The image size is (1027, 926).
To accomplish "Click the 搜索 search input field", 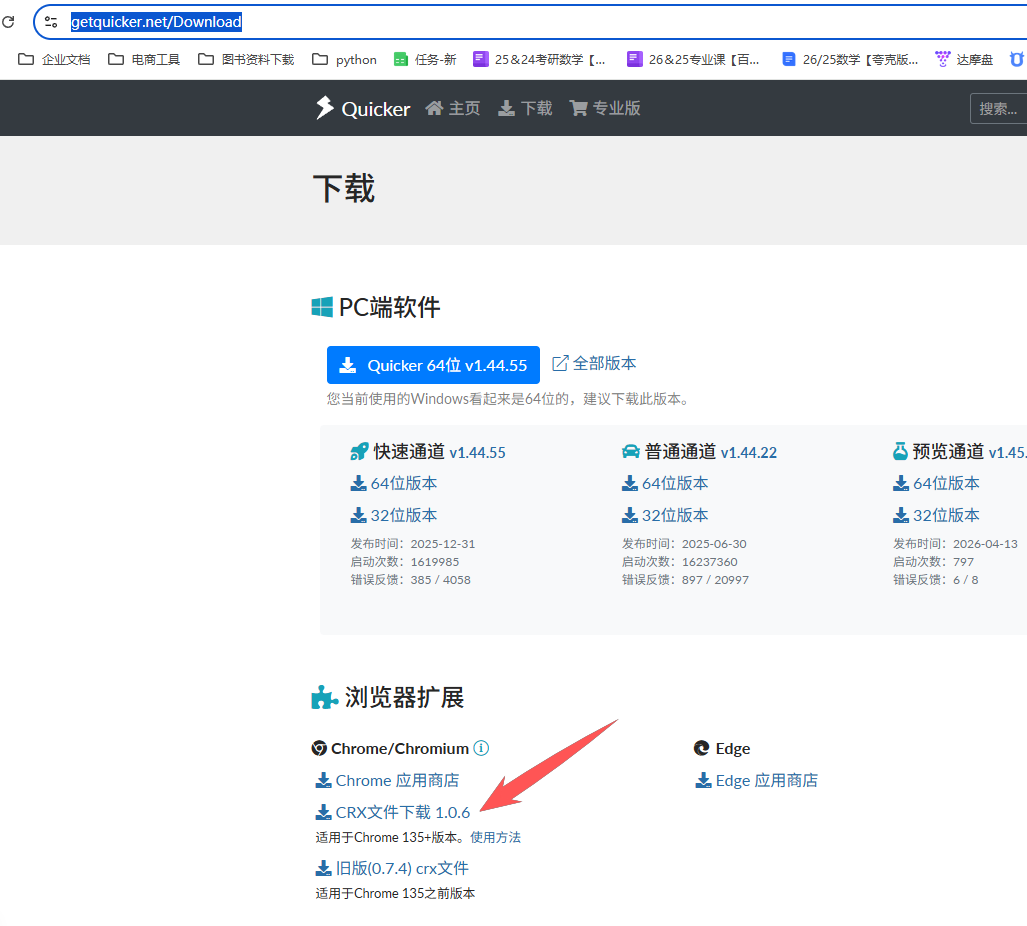I will point(998,108).
